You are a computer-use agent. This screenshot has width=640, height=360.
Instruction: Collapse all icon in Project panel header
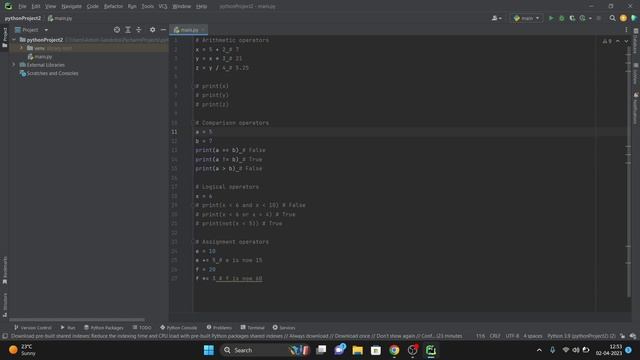(139, 30)
